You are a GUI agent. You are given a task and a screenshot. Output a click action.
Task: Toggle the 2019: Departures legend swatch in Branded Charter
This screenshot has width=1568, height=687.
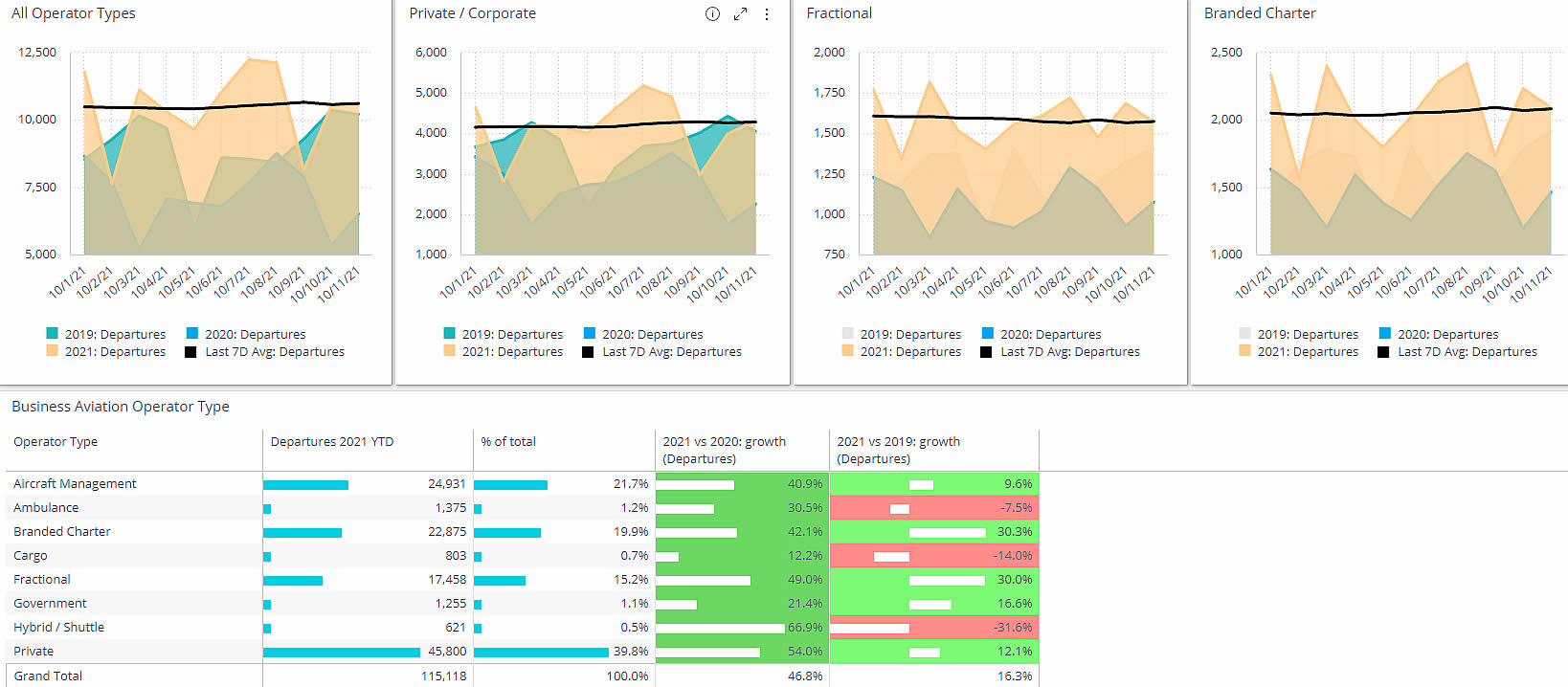(x=1244, y=333)
